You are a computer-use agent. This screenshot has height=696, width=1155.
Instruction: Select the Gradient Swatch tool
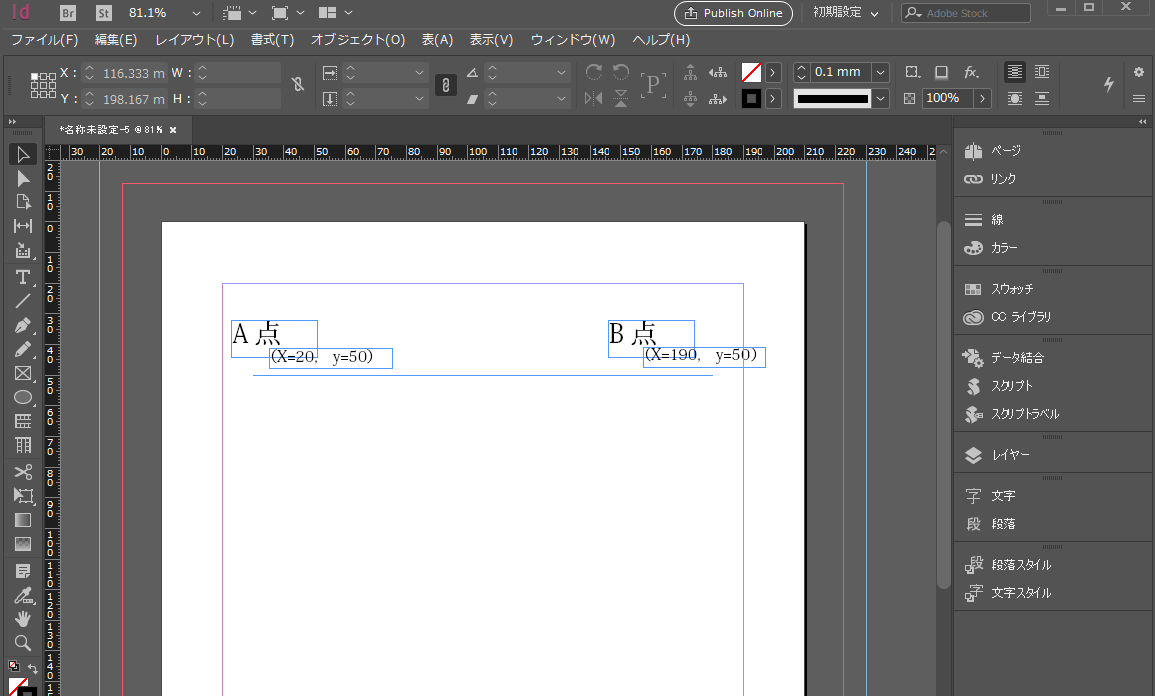click(23, 520)
